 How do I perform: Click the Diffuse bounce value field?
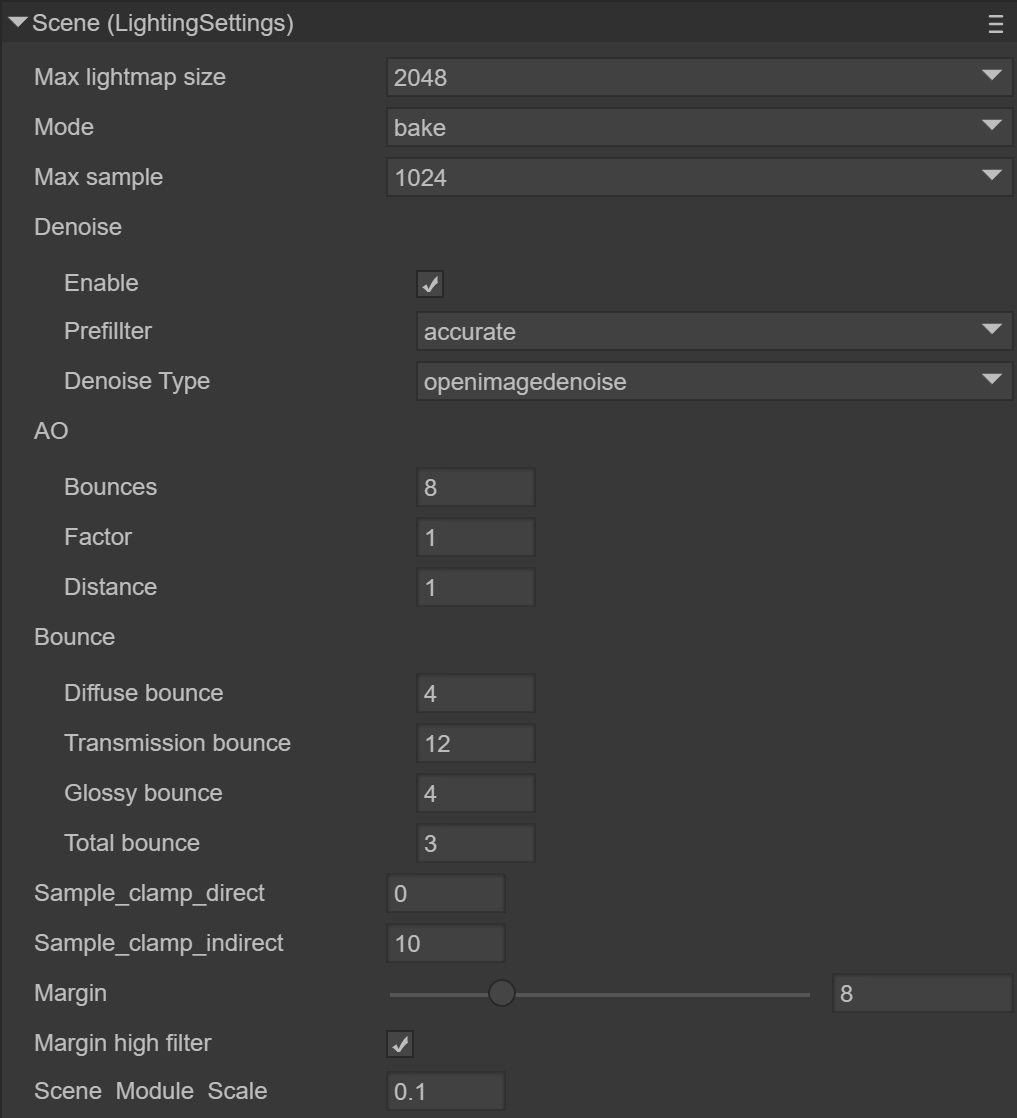pos(475,693)
